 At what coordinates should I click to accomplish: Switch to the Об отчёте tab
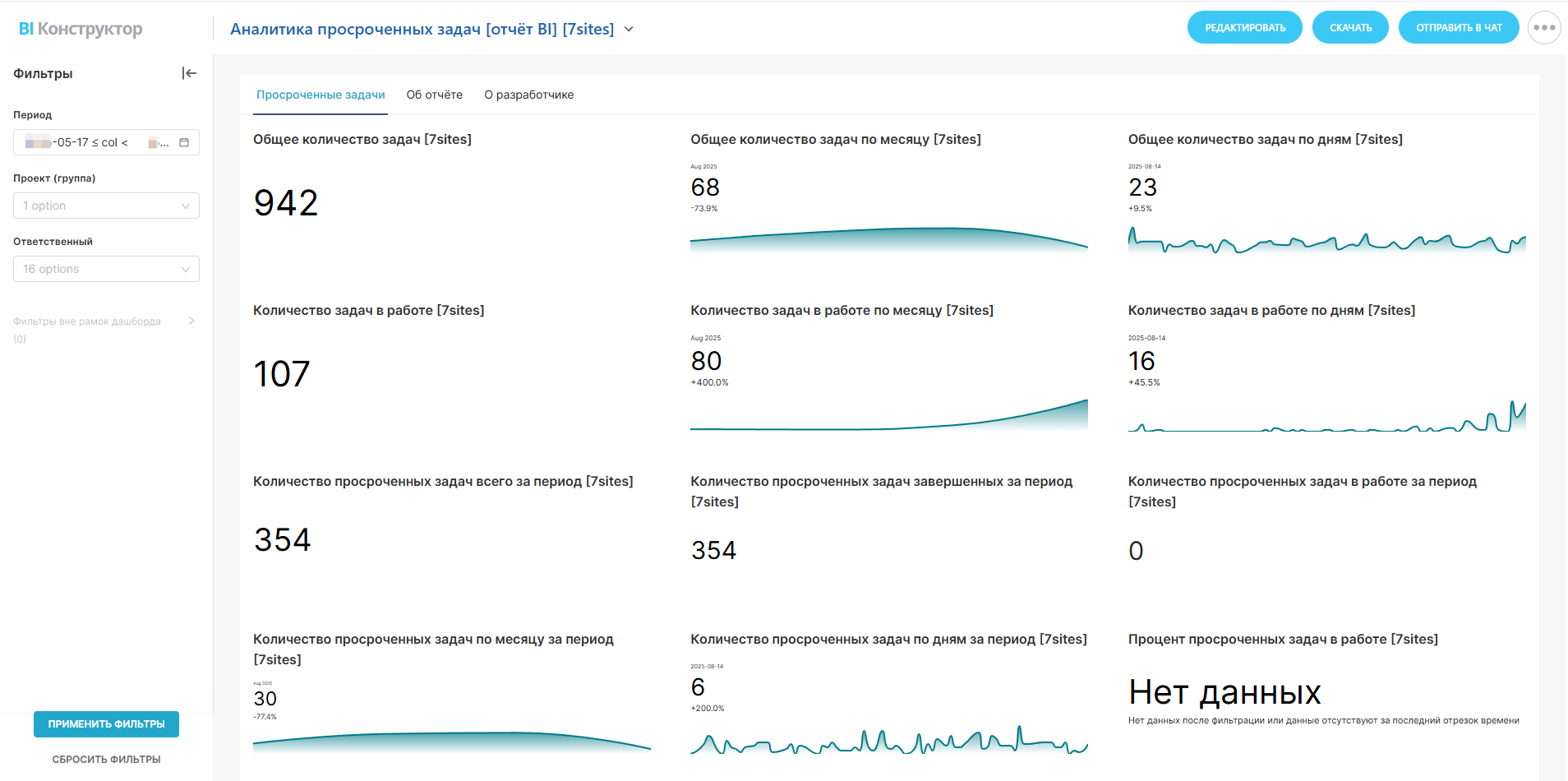pyautogui.click(x=434, y=95)
